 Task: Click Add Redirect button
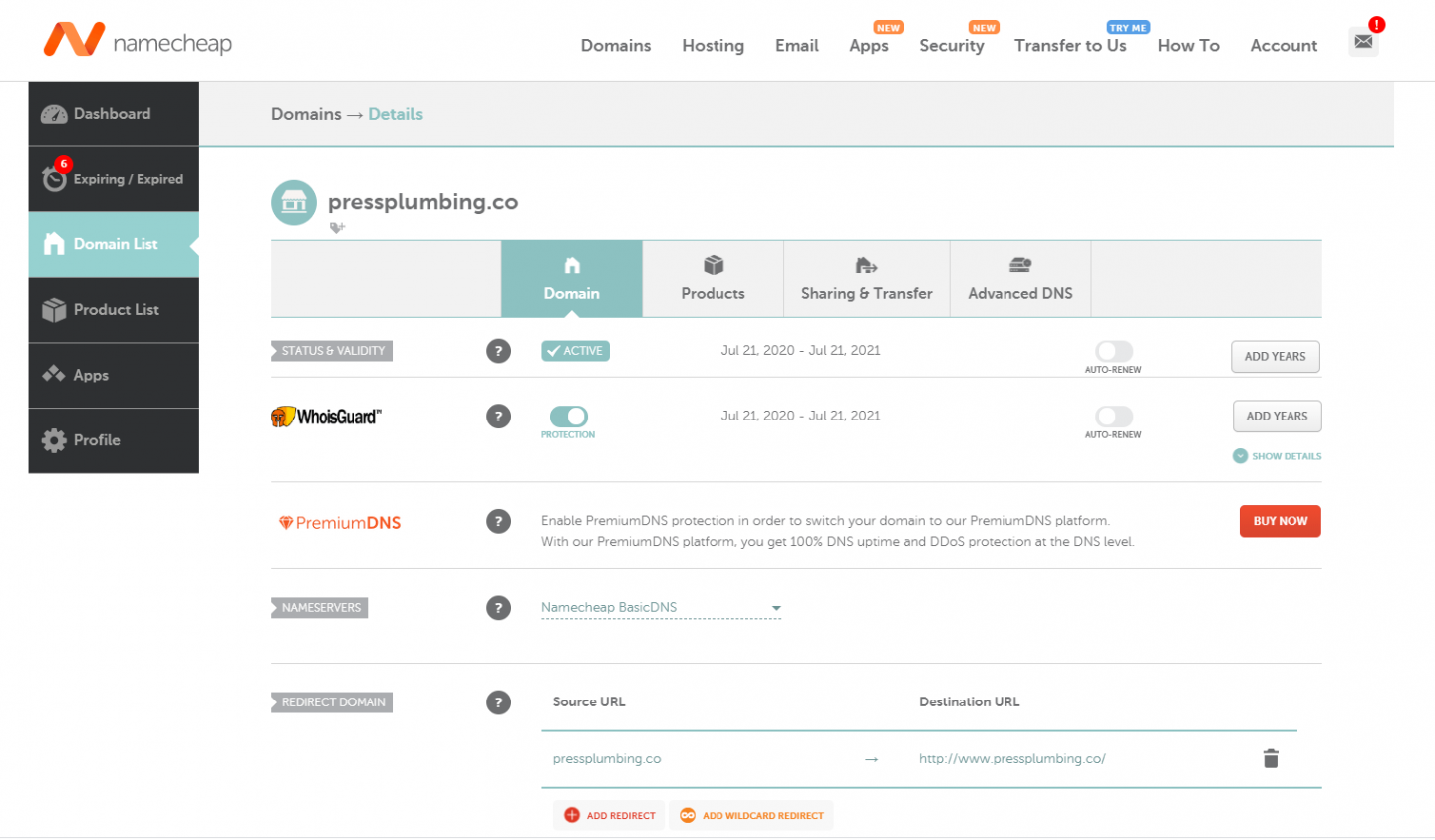pyautogui.click(x=609, y=815)
